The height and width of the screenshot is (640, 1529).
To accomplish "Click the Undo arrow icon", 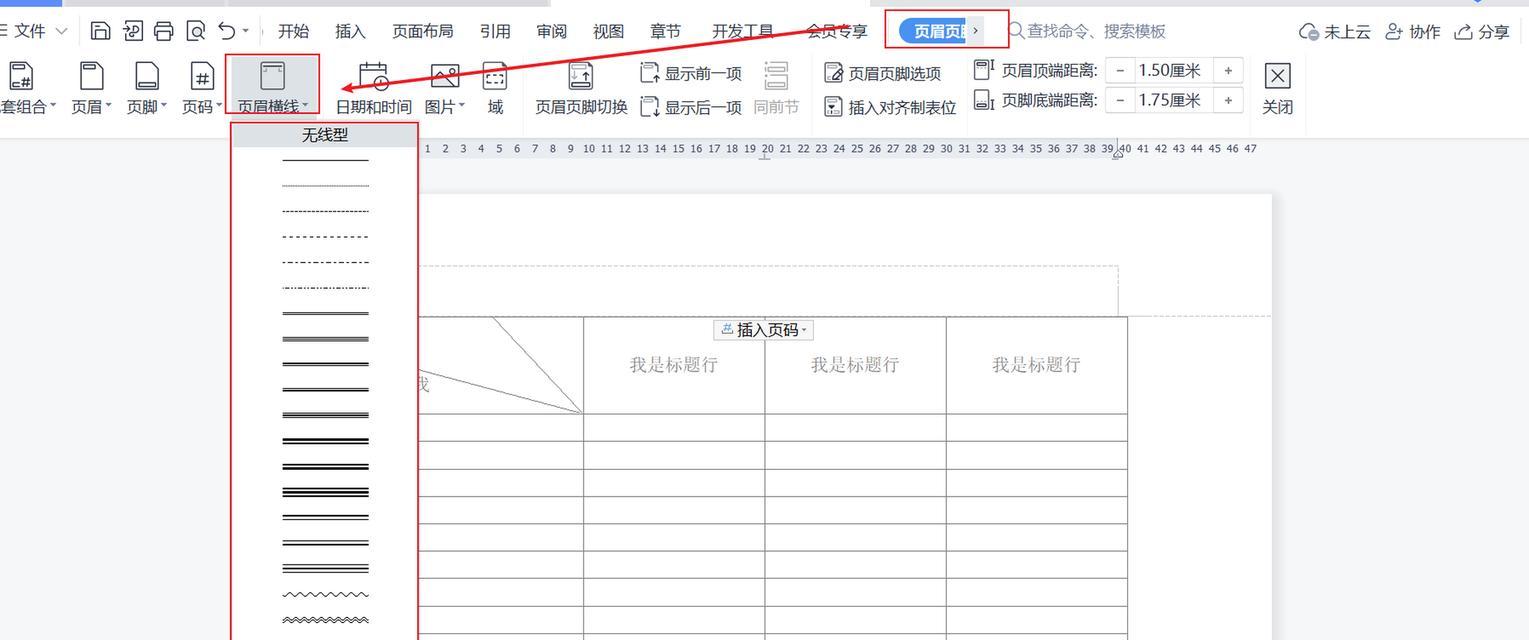I will (x=227, y=31).
